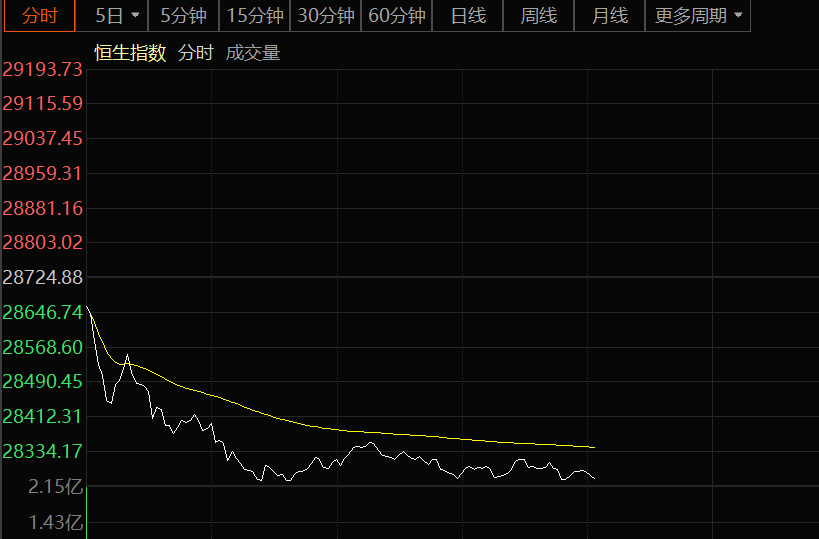
Task: Click the 28412.31 axis value
Action: pos(42,417)
